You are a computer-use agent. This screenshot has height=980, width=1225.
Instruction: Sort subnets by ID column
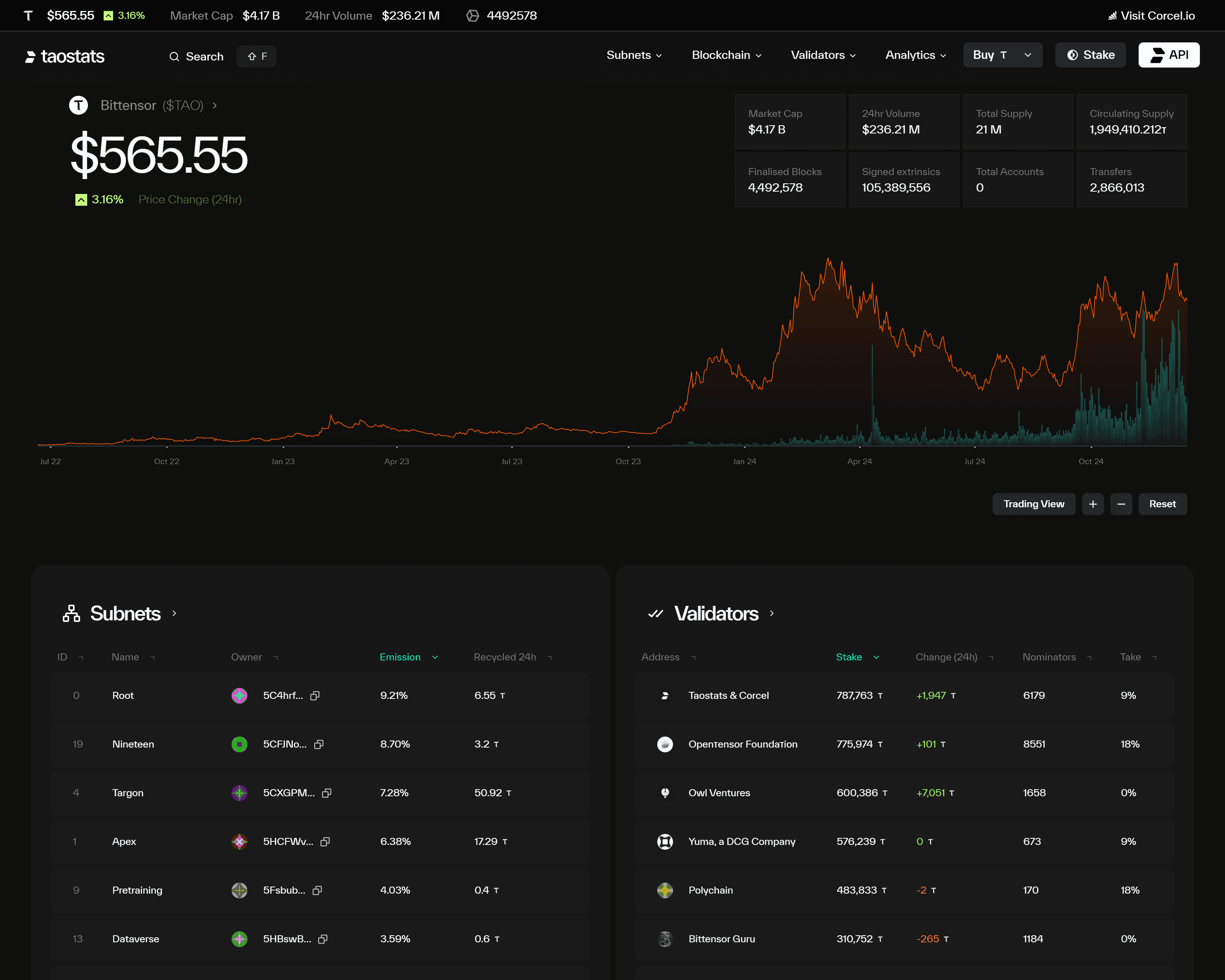70,657
